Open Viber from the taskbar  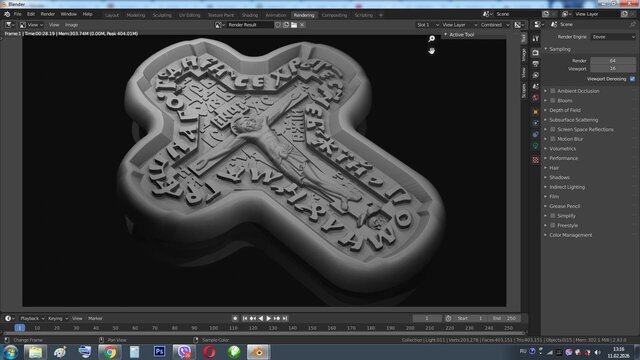(184, 352)
